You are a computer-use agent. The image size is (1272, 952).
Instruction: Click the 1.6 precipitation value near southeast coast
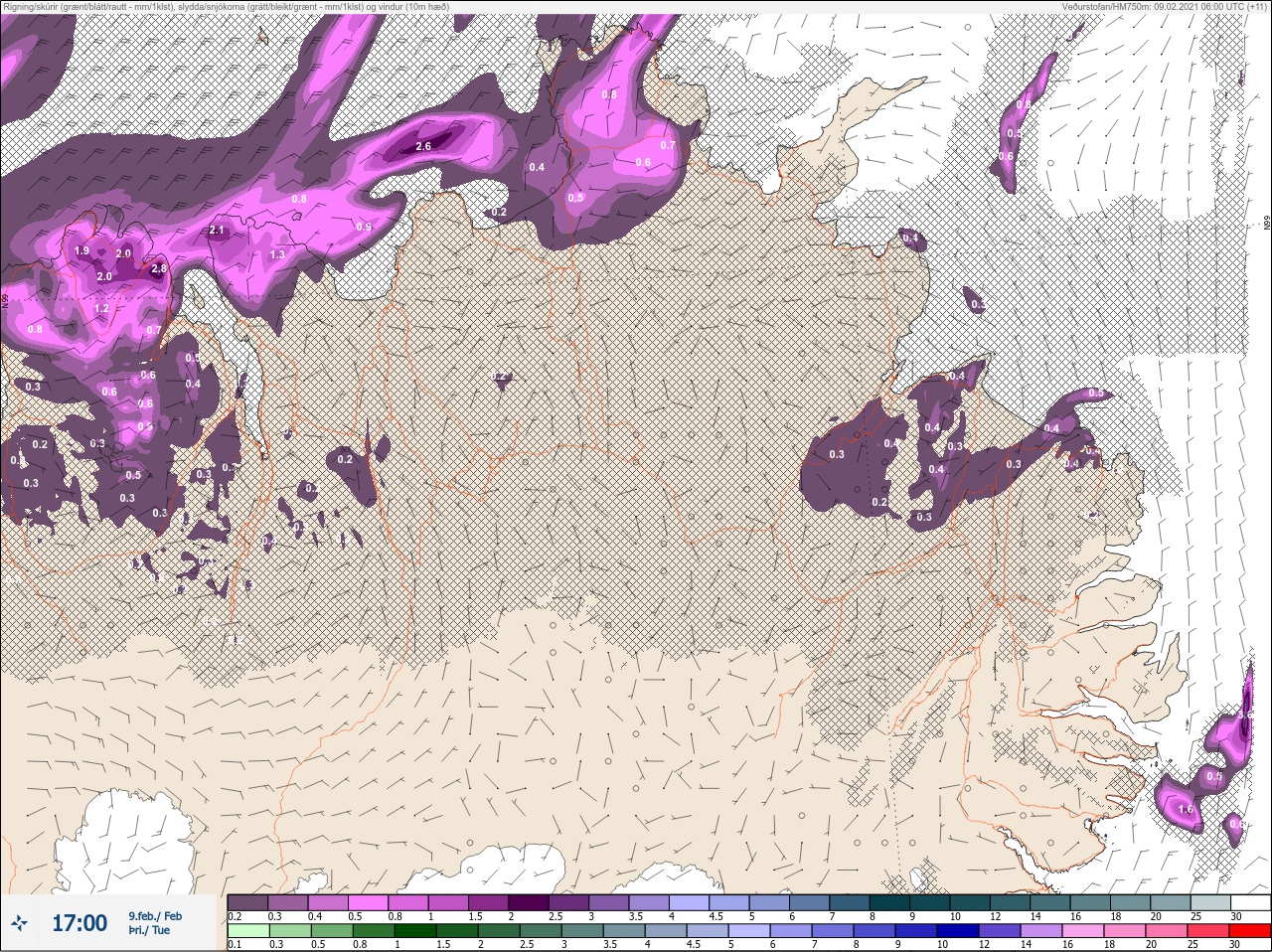coord(1185,810)
